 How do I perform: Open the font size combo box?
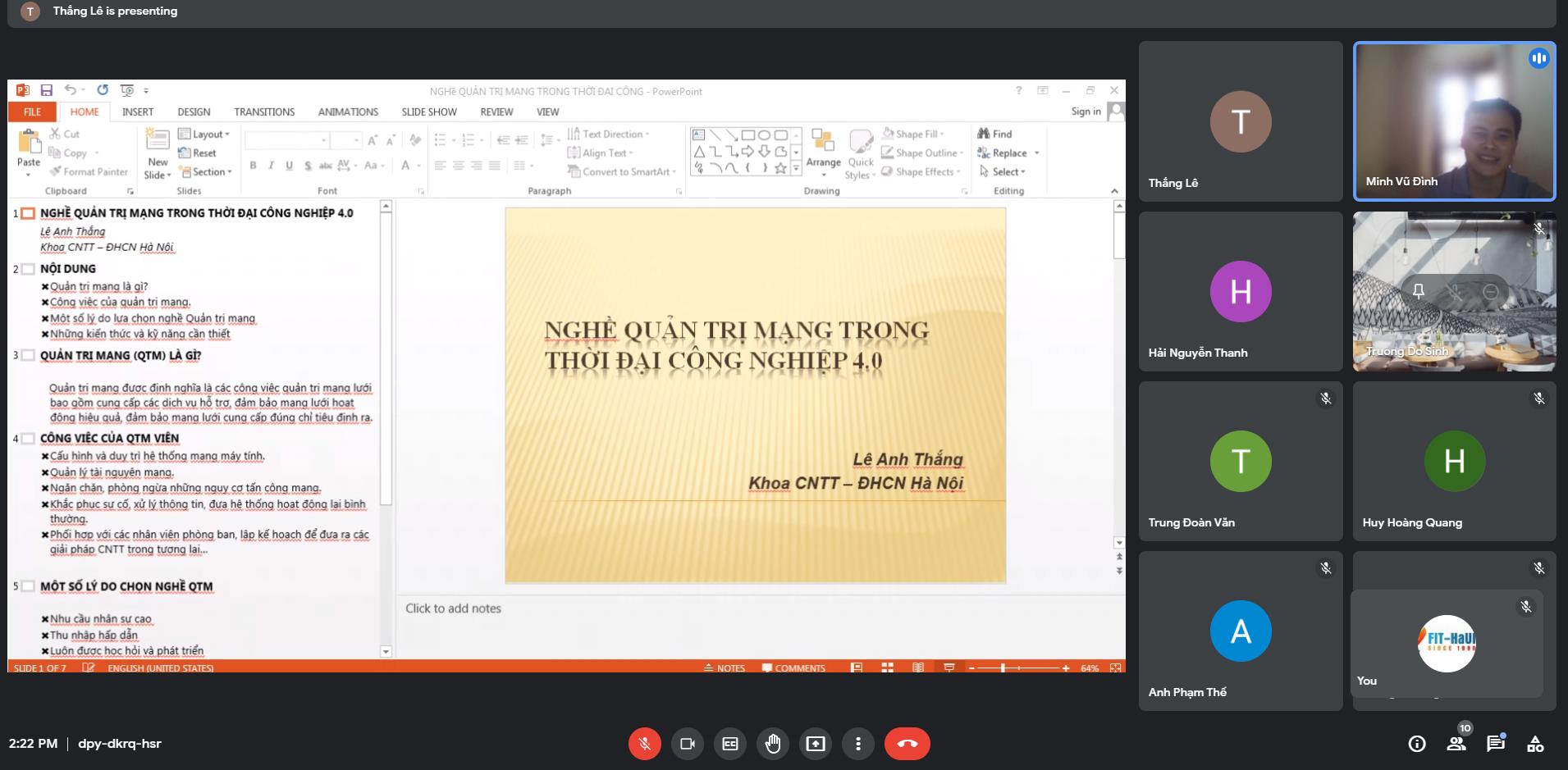pyautogui.click(x=345, y=140)
